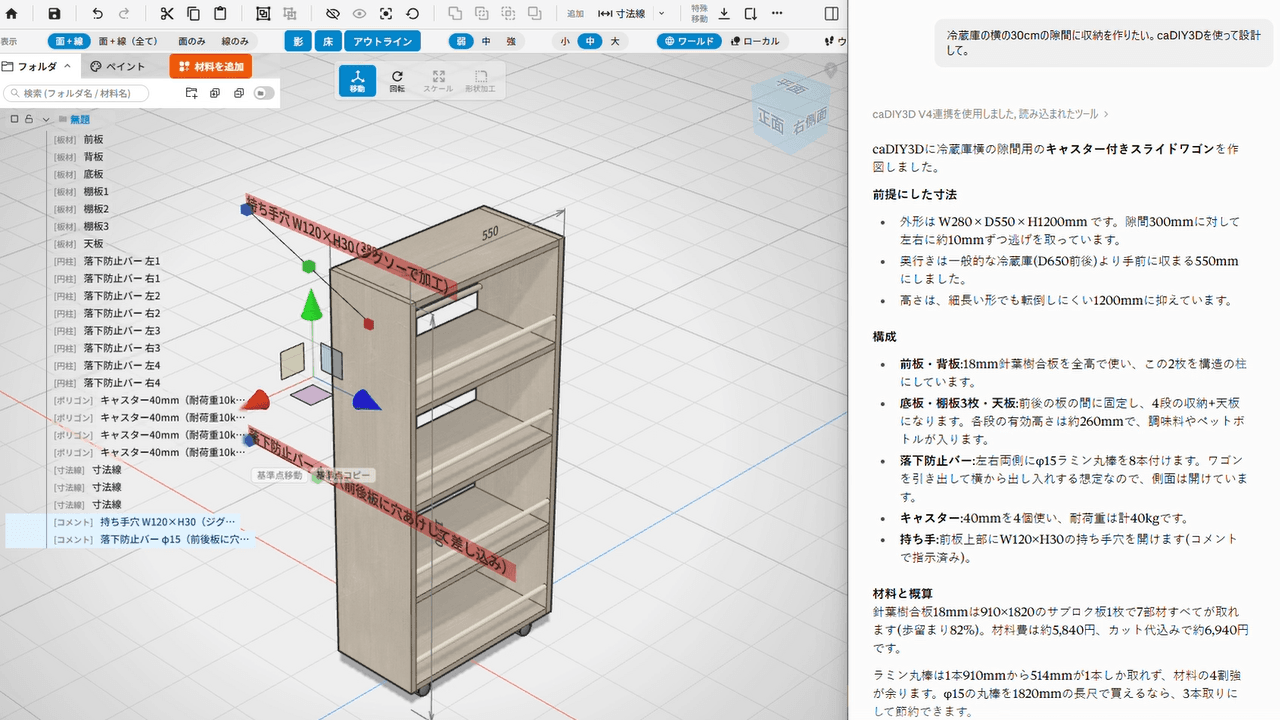
Task: Collapse the 無題 folder tree chevron
Action: coord(46,119)
